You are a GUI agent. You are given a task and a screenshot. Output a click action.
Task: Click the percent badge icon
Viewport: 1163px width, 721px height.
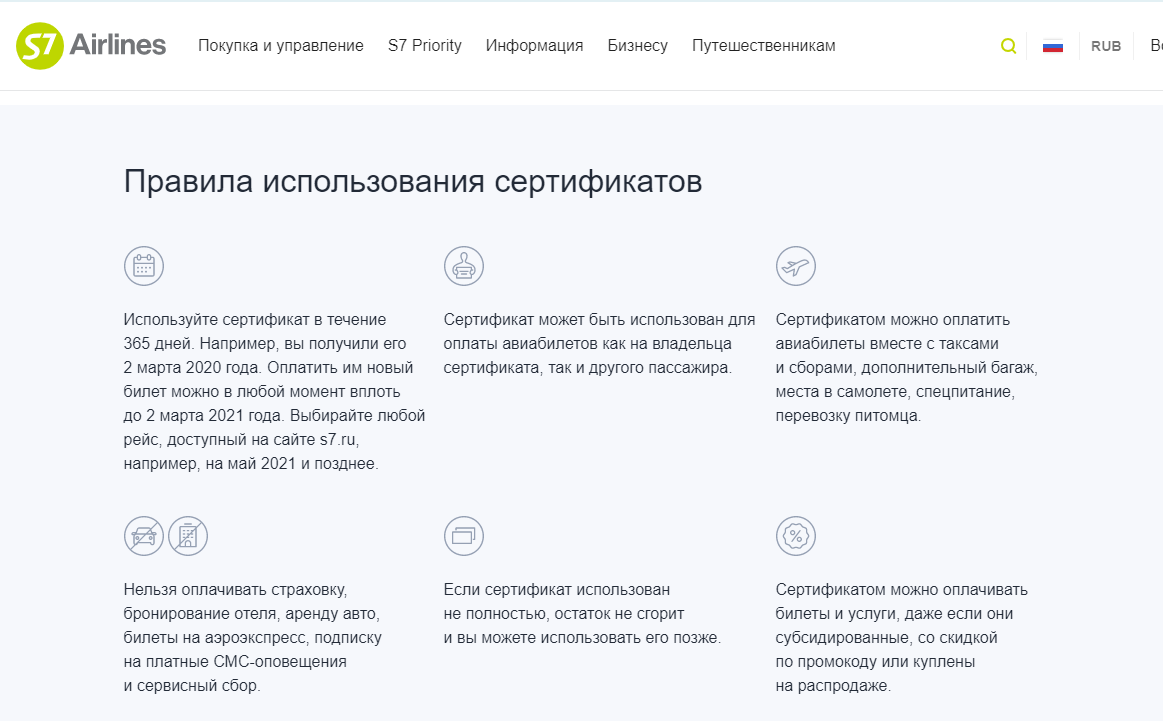coord(796,536)
